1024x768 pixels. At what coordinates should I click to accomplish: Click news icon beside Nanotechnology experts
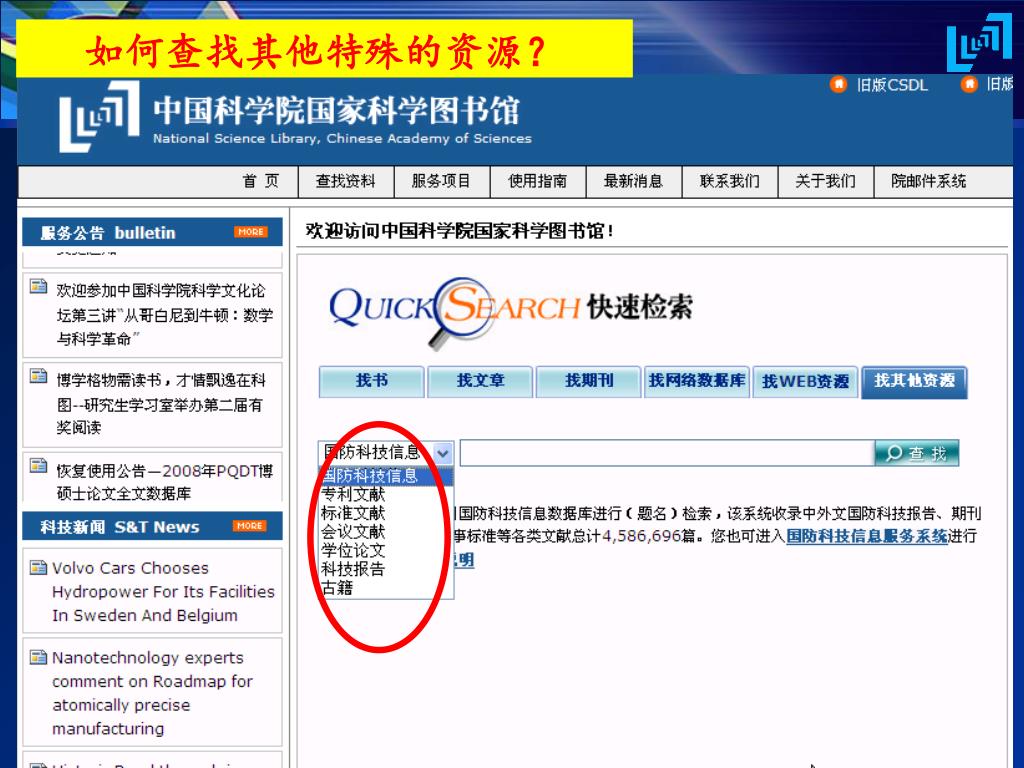(x=39, y=657)
